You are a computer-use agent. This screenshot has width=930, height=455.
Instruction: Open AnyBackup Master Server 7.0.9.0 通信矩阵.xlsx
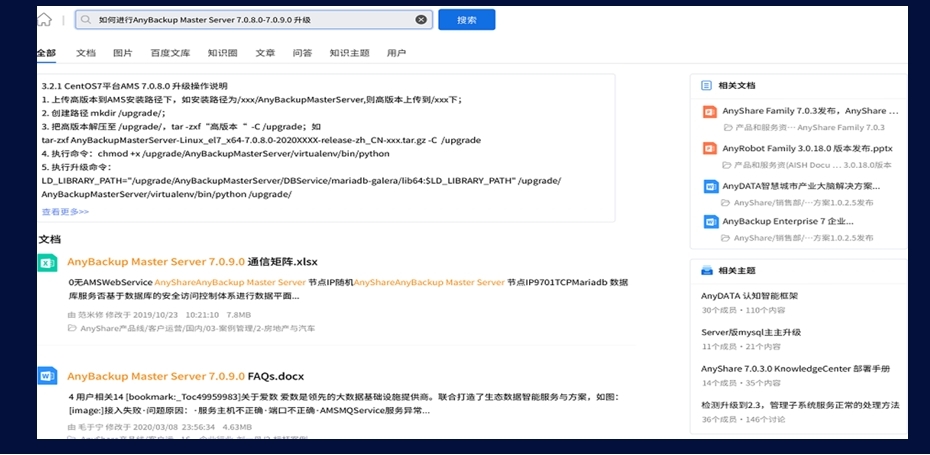(x=192, y=262)
